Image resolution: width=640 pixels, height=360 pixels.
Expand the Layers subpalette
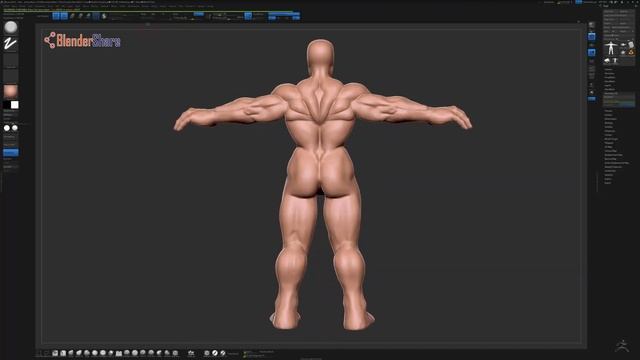[608, 85]
